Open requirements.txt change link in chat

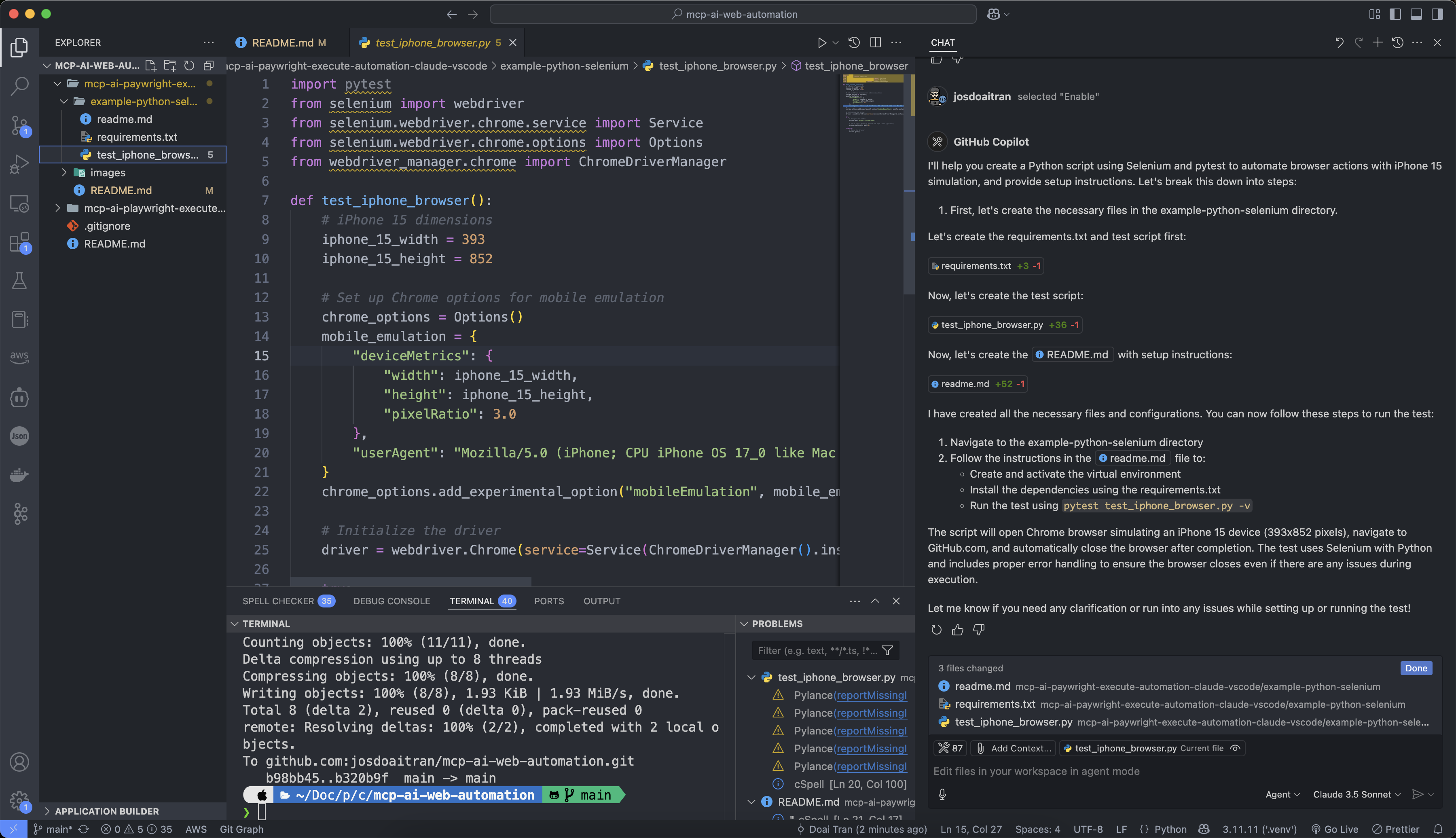[986, 266]
